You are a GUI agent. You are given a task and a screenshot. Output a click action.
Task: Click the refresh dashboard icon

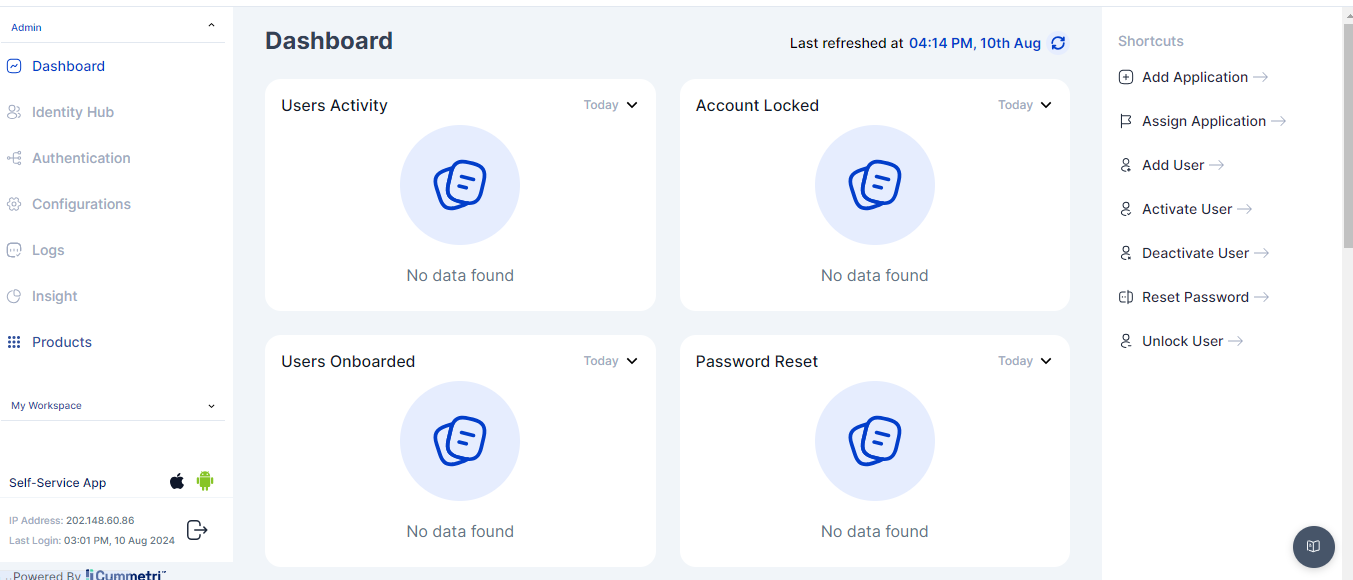click(1058, 43)
